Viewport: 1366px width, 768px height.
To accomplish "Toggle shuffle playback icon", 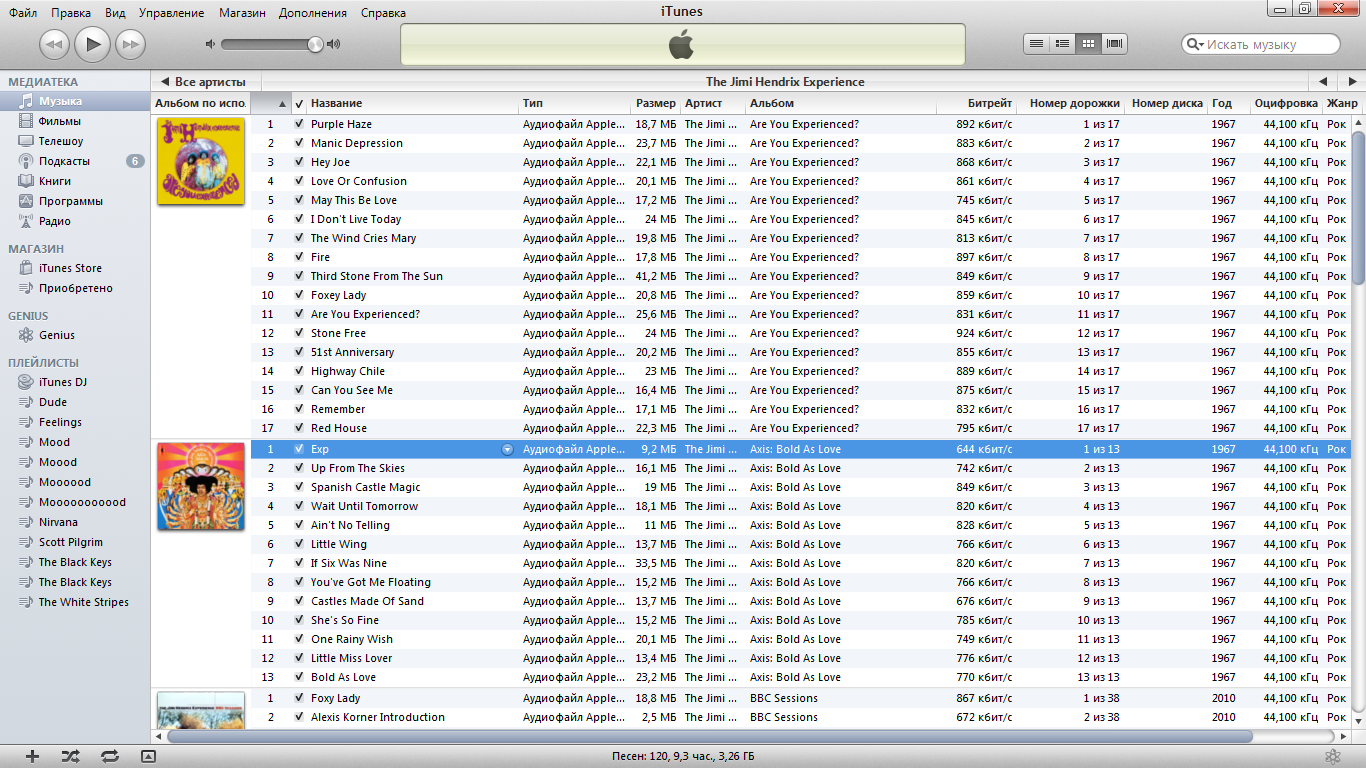I will pyautogui.click(x=70, y=756).
